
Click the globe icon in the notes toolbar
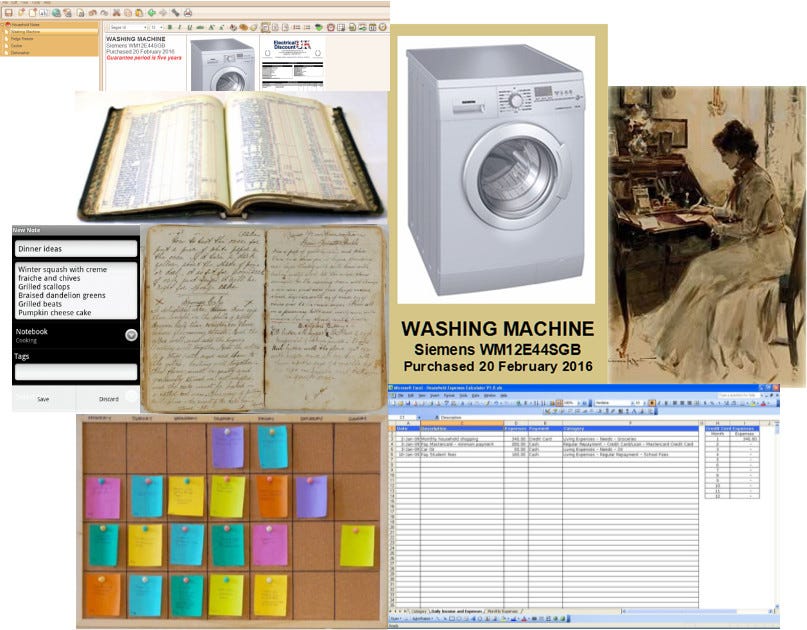click(56, 12)
